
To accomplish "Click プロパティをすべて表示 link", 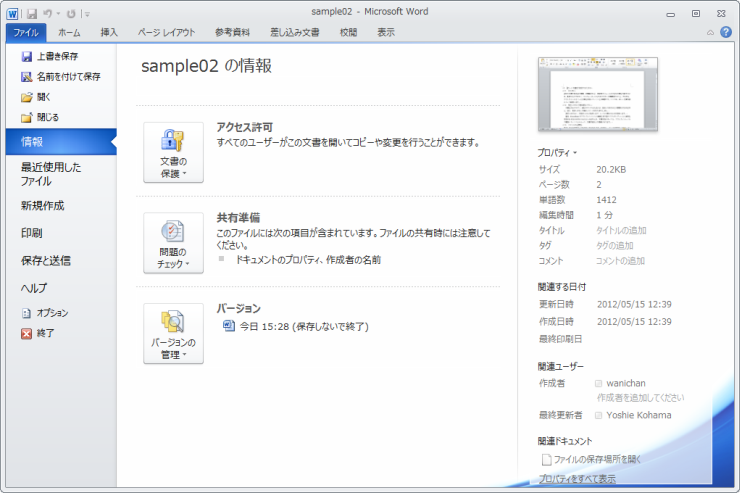I will (x=577, y=479).
